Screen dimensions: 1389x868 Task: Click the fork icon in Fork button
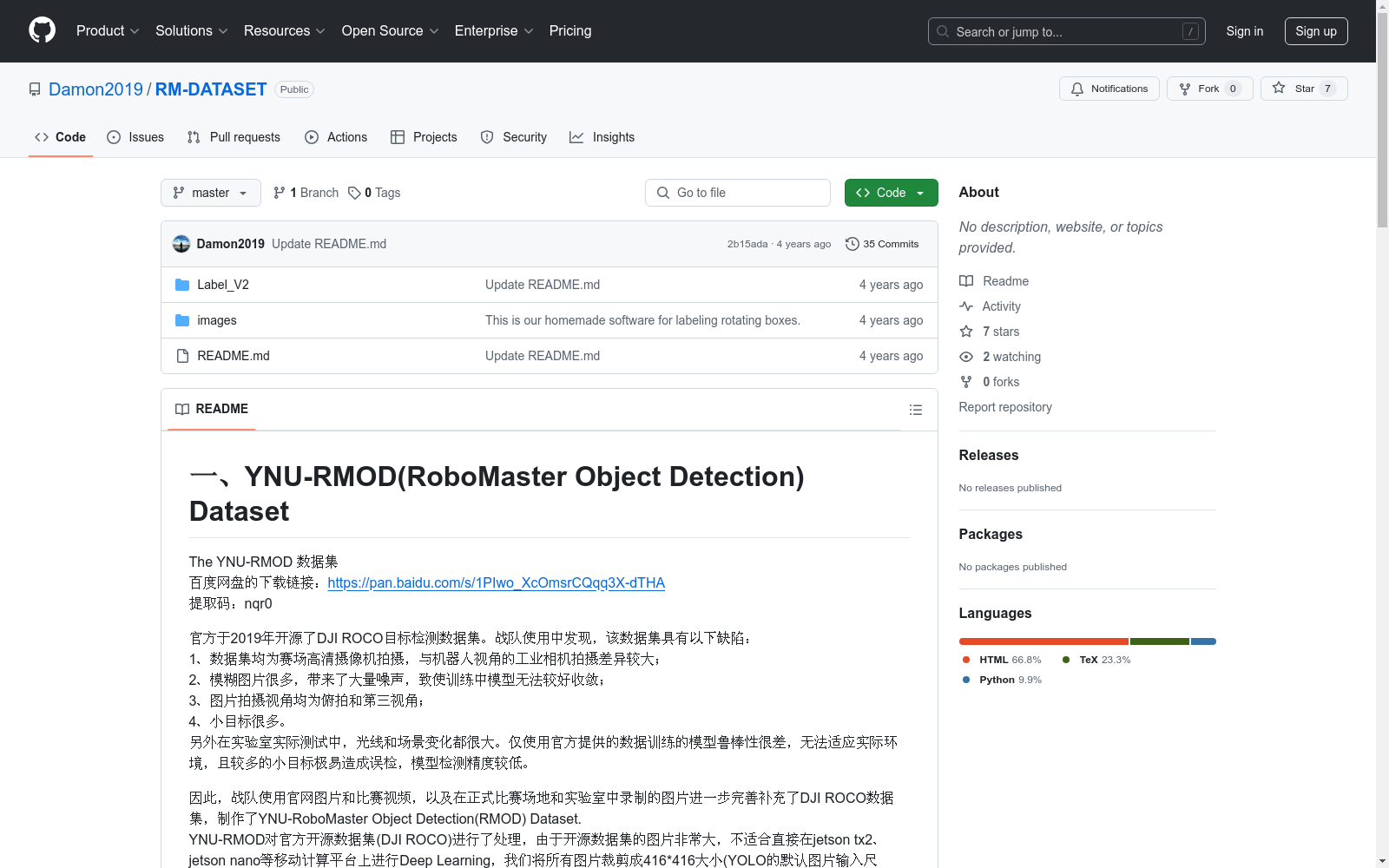pos(1185,89)
